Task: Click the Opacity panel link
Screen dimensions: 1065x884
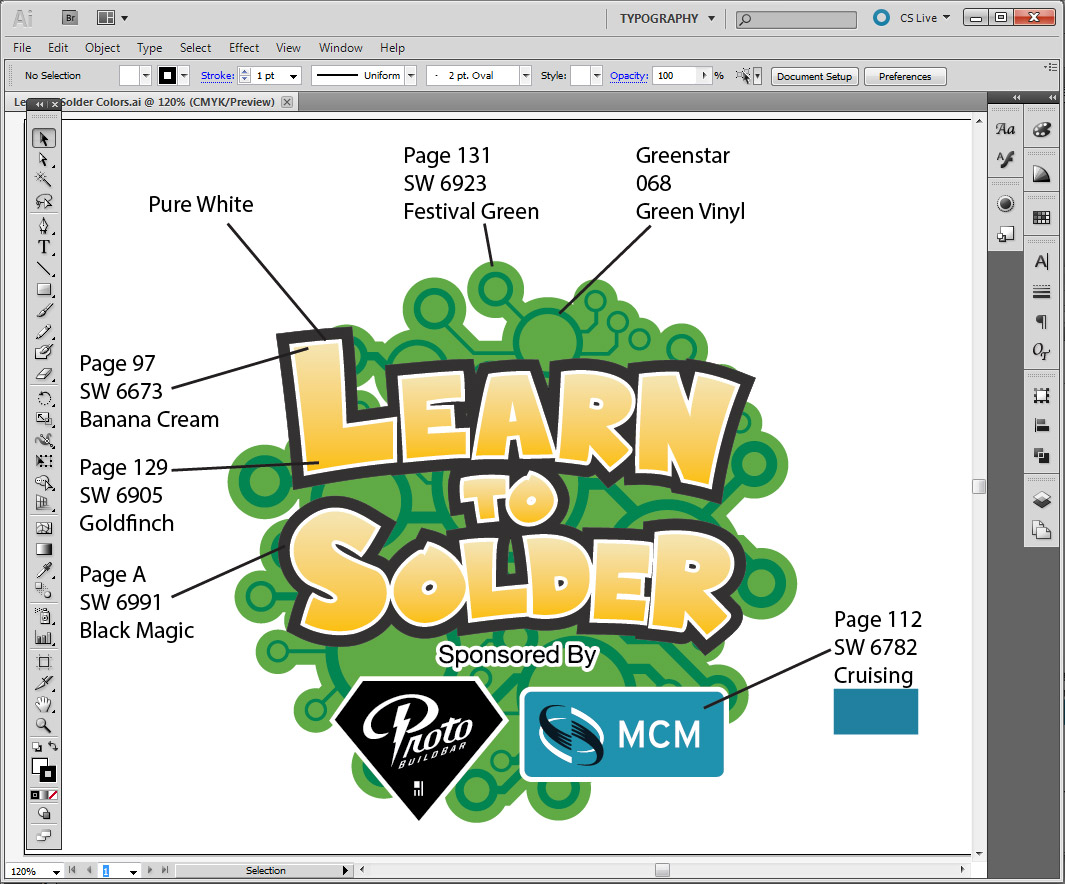Action: [629, 75]
